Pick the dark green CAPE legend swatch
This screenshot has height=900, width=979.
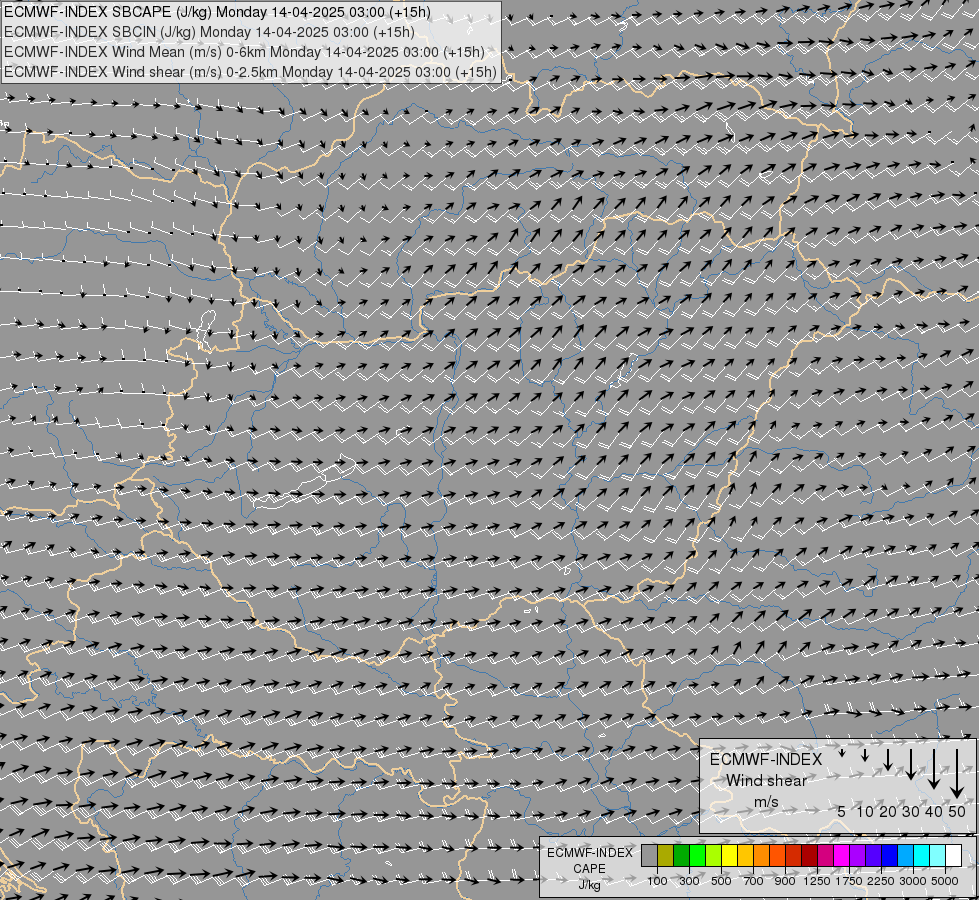click(681, 856)
